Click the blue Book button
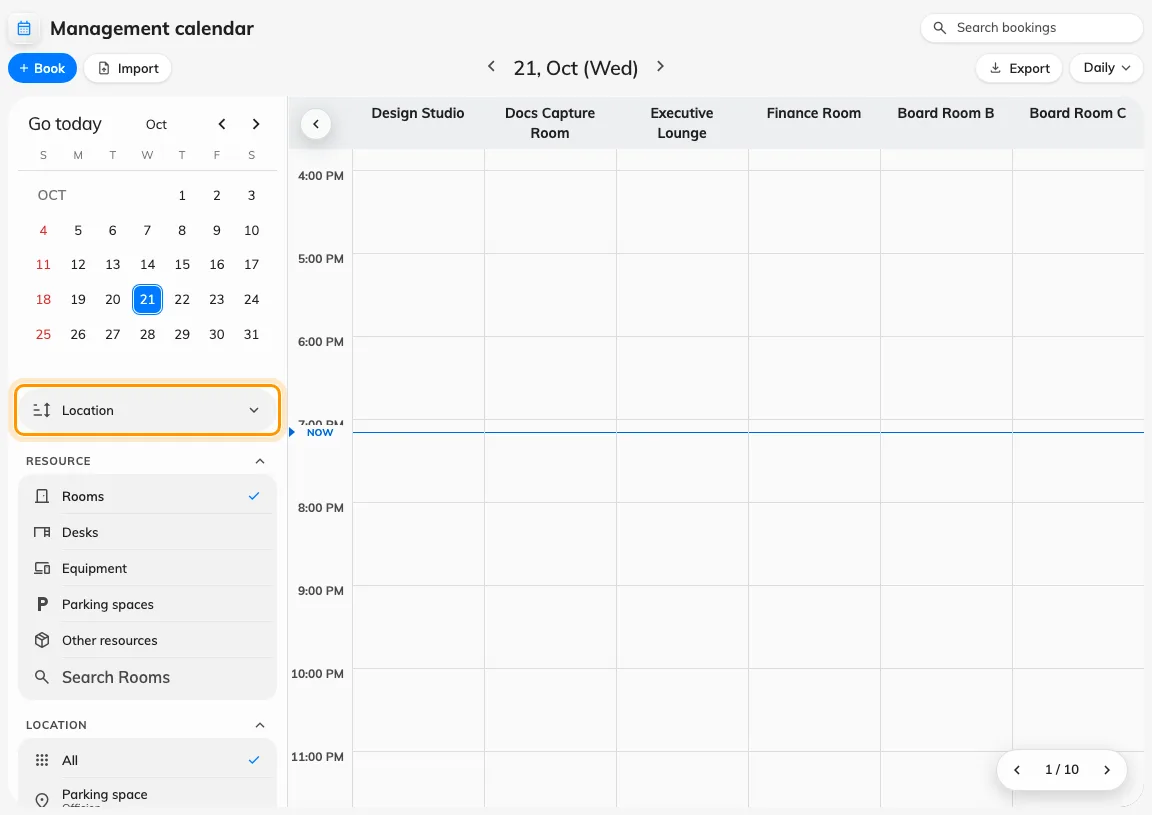The width and height of the screenshot is (1152, 815). pyautogui.click(x=43, y=68)
